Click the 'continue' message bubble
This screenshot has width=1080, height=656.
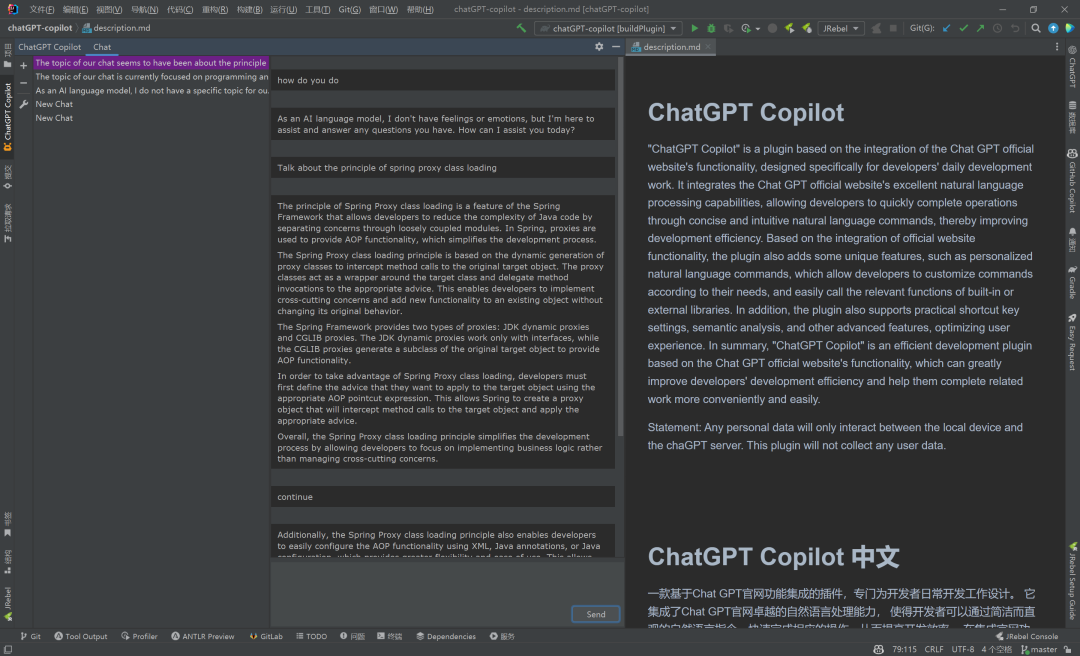tap(443, 497)
